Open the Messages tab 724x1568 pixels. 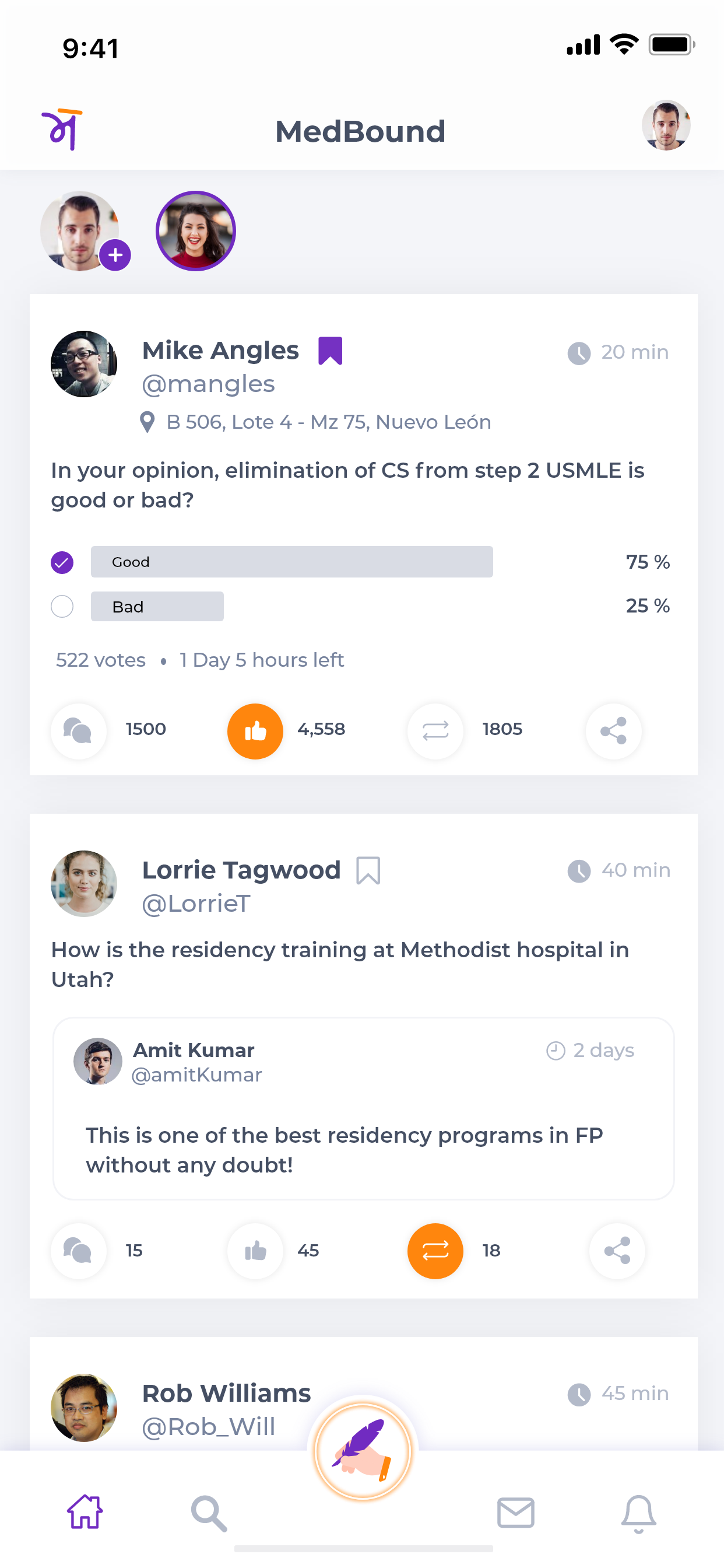tap(515, 1512)
